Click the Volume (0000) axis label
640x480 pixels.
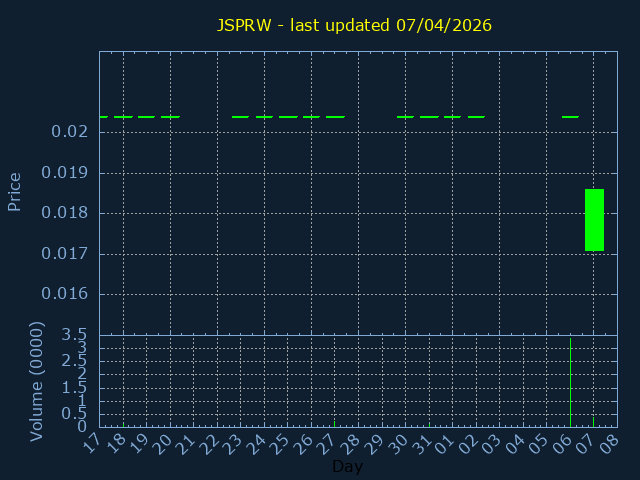[x=37, y=381]
